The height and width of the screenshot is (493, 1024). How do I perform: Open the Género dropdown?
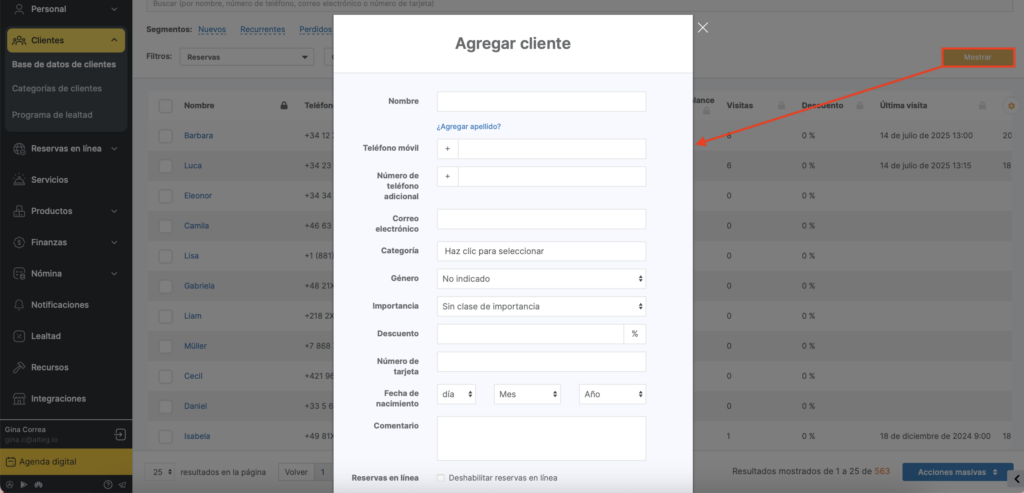coord(541,279)
